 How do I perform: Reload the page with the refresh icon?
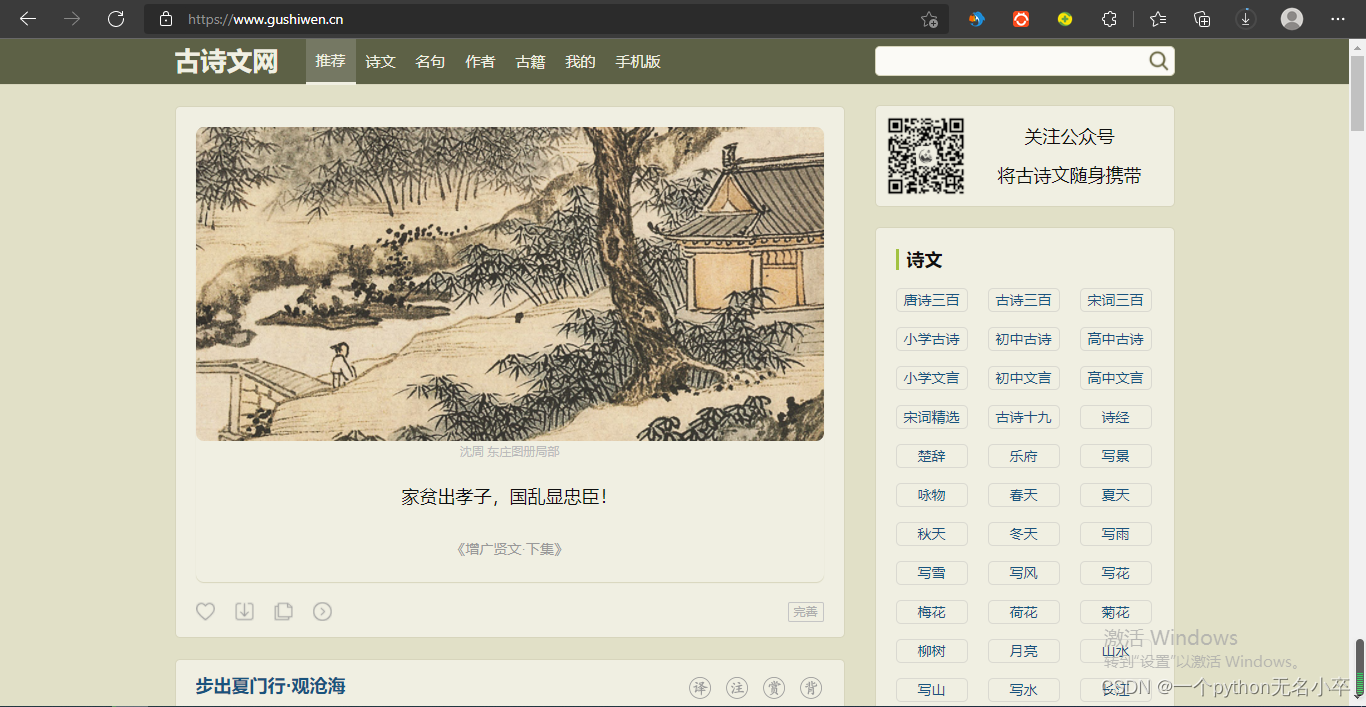pyautogui.click(x=116, y=19)
